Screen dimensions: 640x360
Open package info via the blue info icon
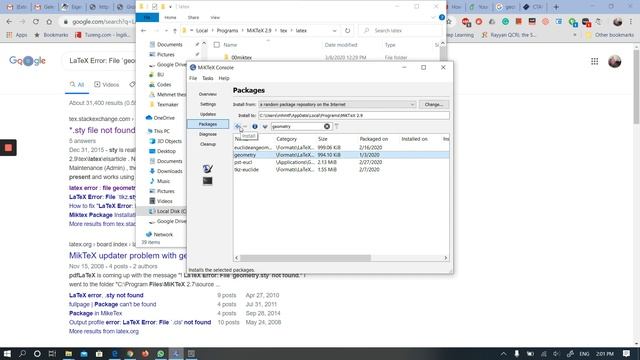pyautogui.click(x=255, y=127)
